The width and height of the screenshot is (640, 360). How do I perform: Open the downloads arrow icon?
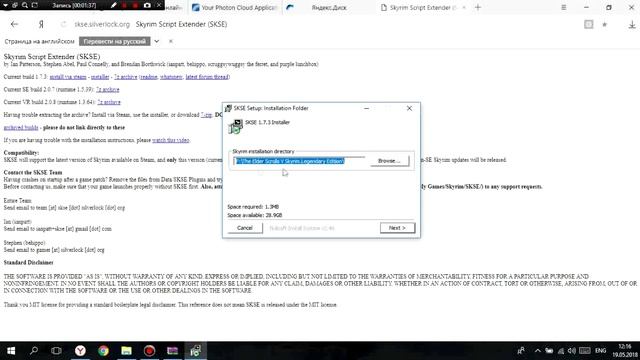click(x=632, y=25)
